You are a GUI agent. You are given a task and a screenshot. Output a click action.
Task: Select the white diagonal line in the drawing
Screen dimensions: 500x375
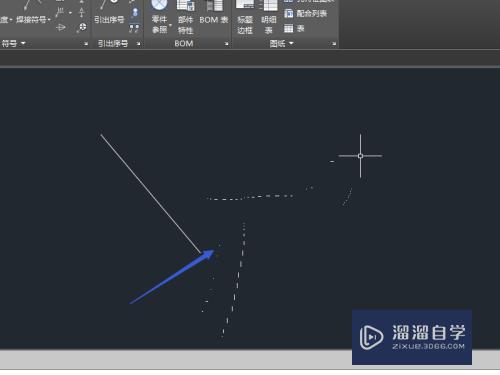151,194
